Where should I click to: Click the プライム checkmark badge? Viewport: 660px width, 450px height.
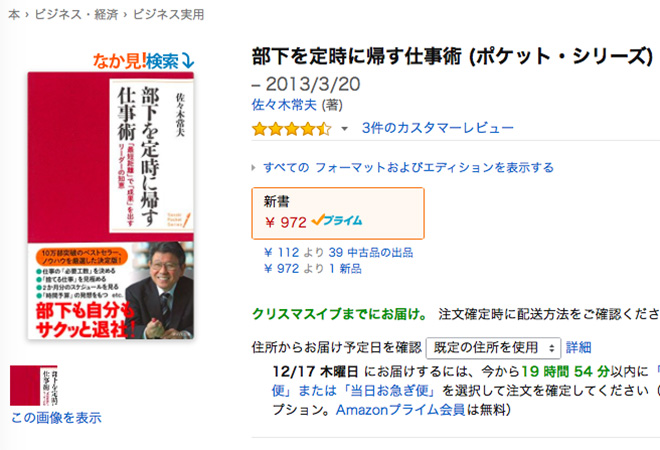[x=337, y=220]
